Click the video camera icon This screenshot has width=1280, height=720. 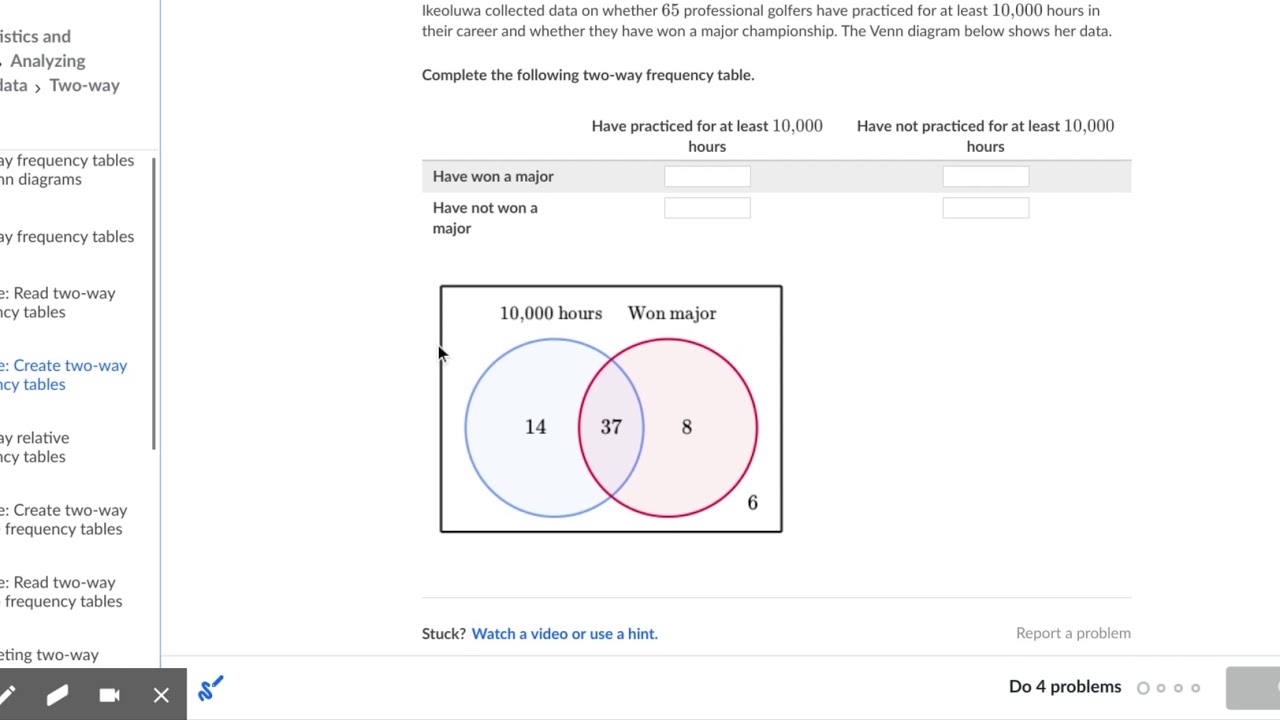(x=109, y=695)
